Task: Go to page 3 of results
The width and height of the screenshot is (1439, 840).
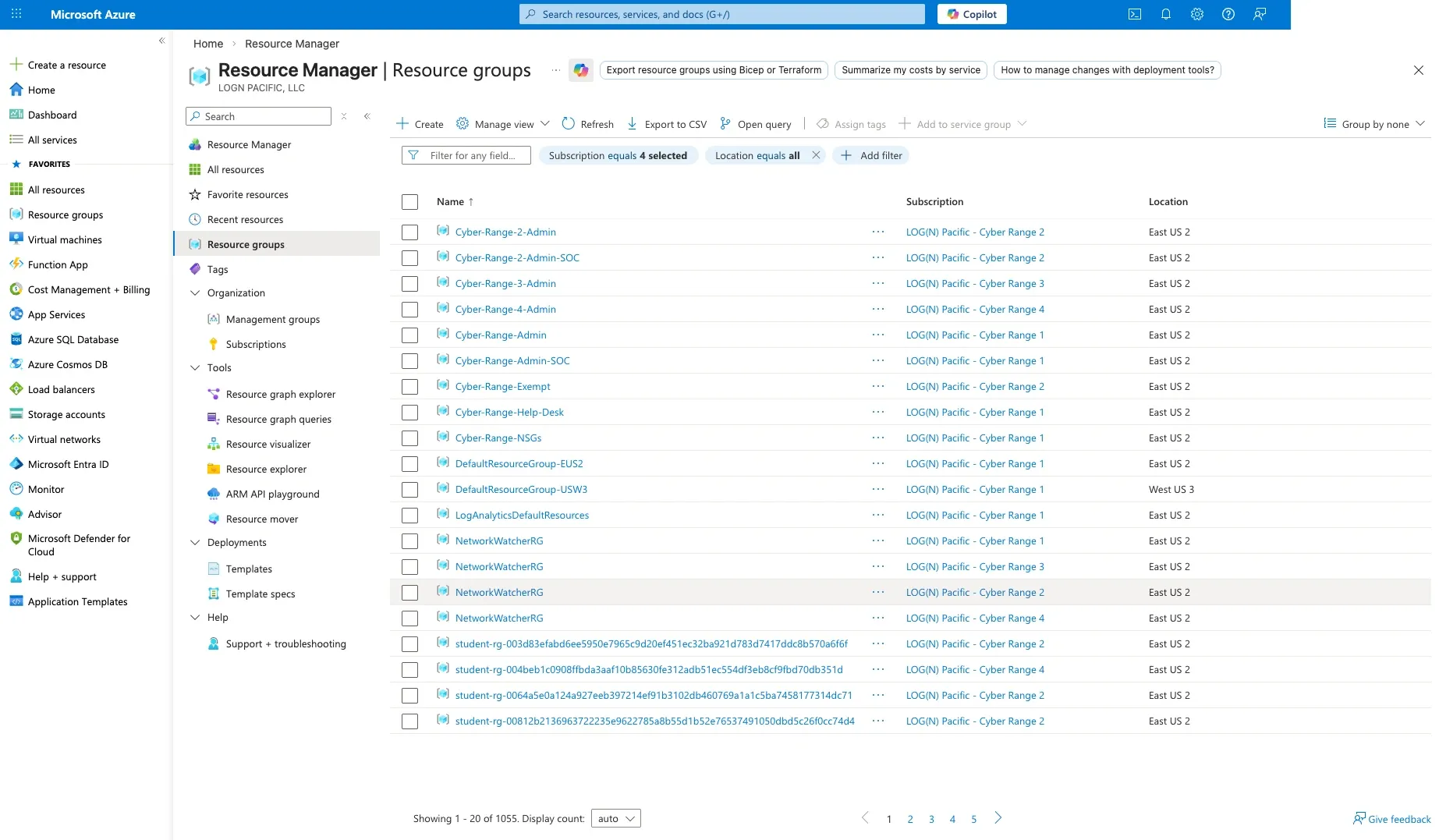Action: point(931,819)
